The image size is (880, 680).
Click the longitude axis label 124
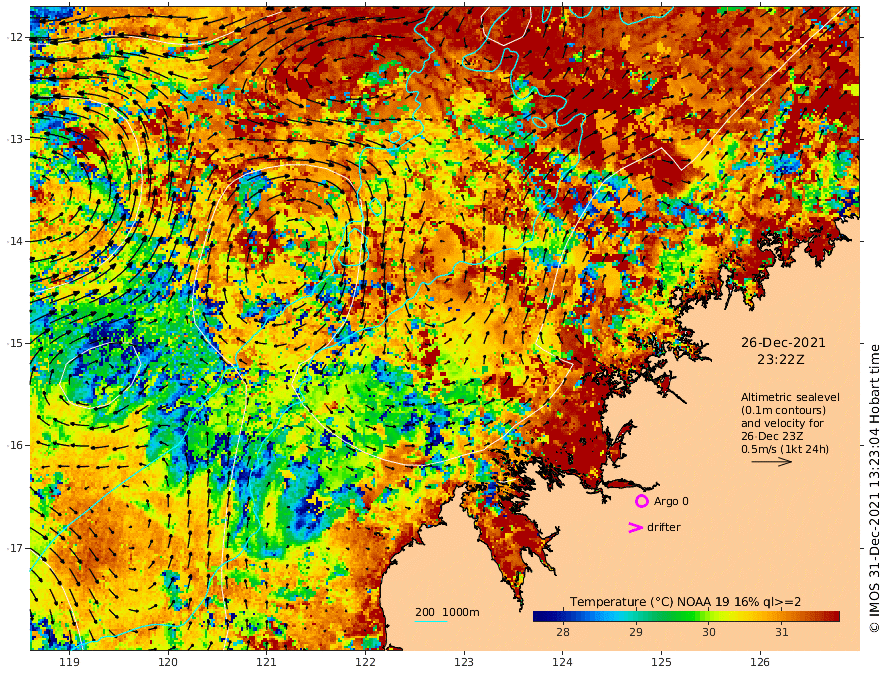coord(562,663)
